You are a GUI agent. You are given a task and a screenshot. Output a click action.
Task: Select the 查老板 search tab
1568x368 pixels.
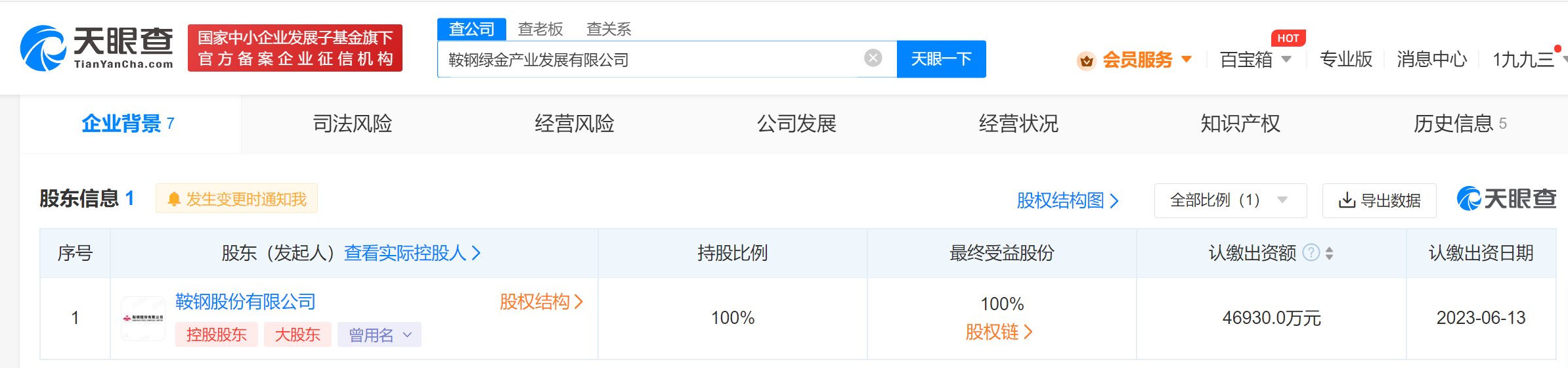point(540,29)
